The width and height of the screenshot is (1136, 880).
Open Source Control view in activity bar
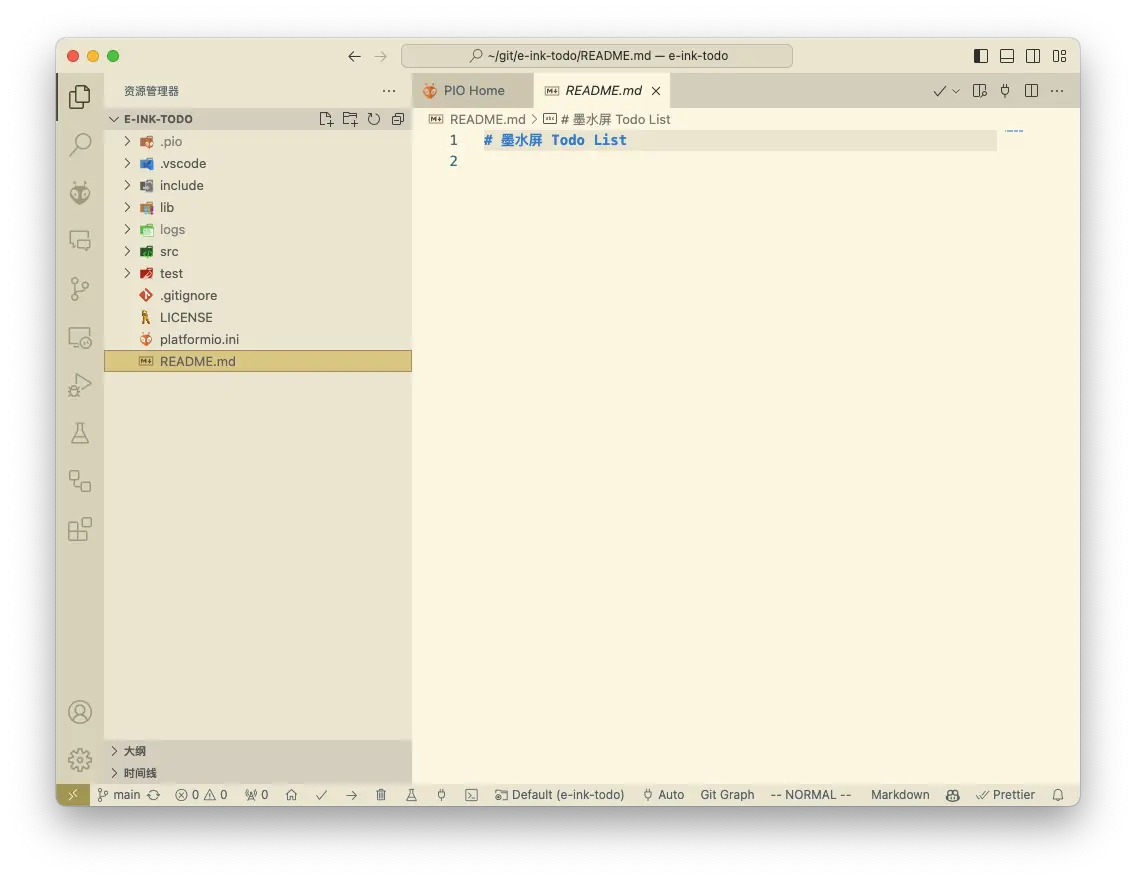80,289
